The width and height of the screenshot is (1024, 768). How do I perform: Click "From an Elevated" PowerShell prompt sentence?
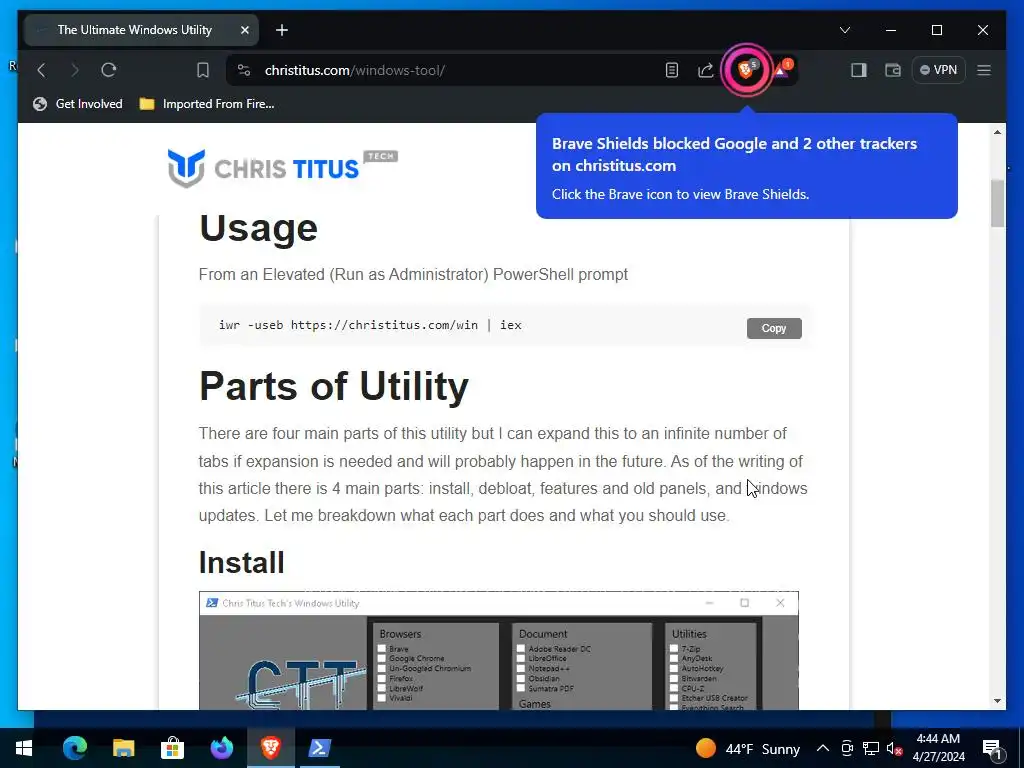[x=413, y=274]
